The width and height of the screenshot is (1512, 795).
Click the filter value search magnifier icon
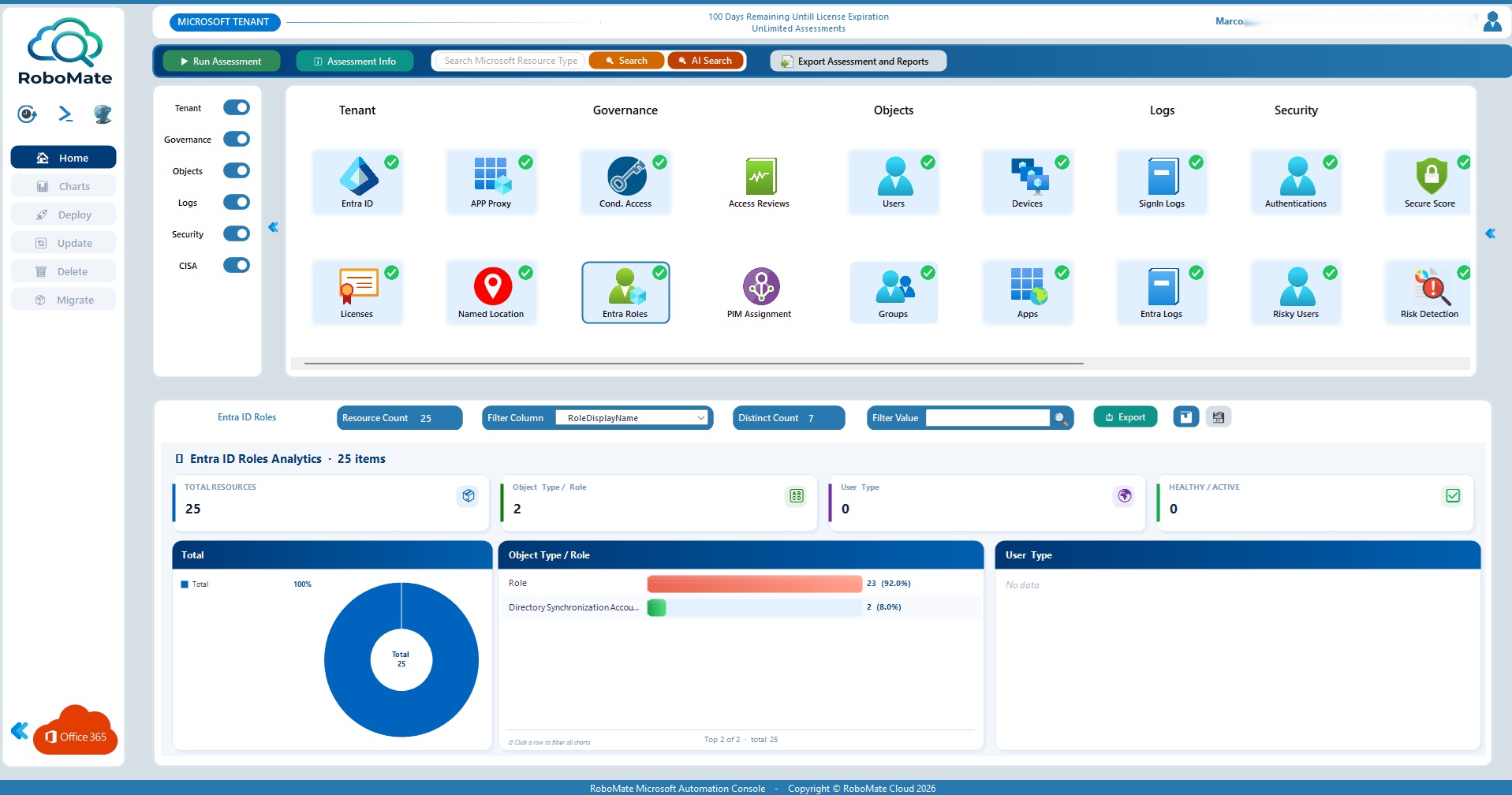point(1061,418)
